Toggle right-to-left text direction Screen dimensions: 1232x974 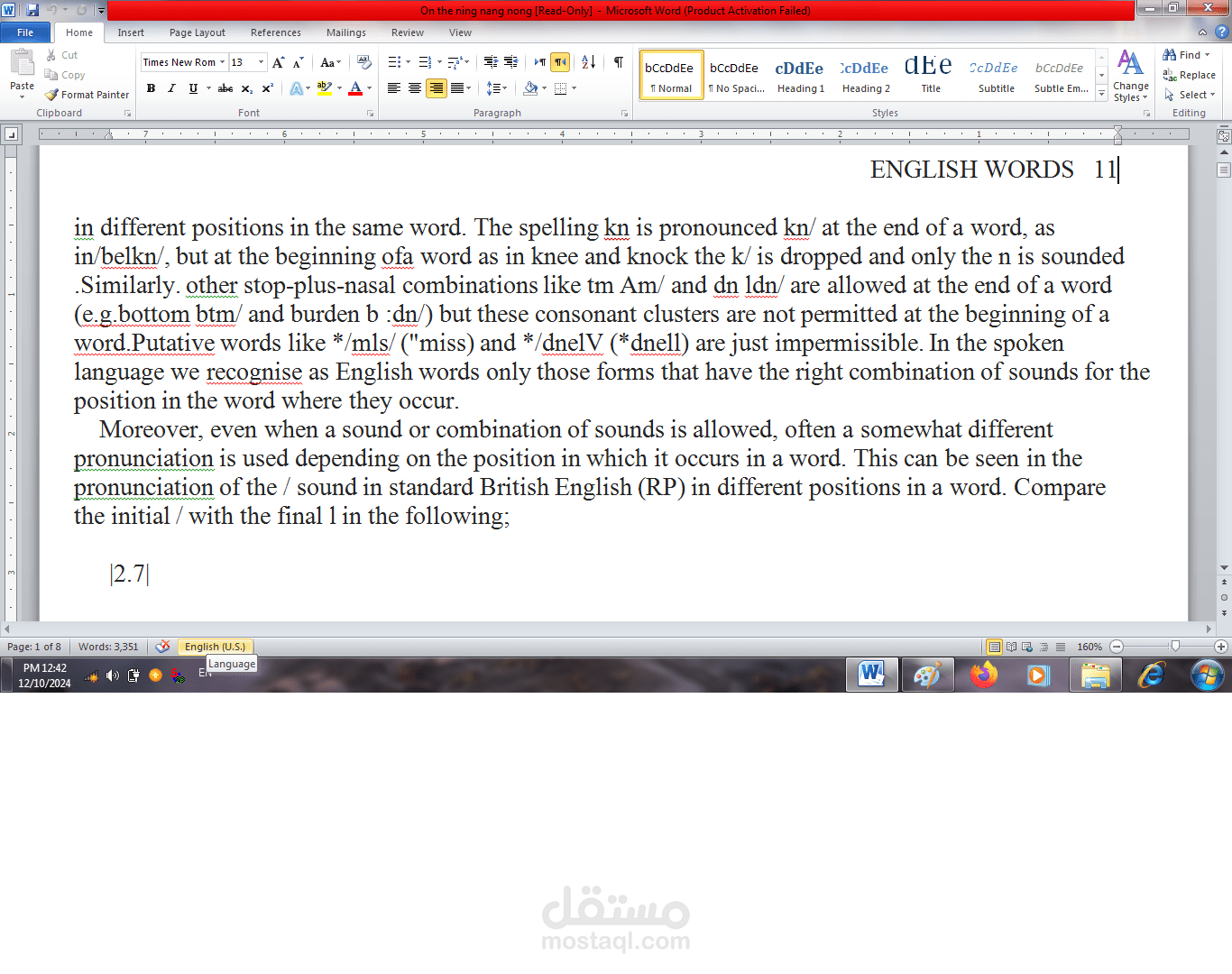coord(560,62)
